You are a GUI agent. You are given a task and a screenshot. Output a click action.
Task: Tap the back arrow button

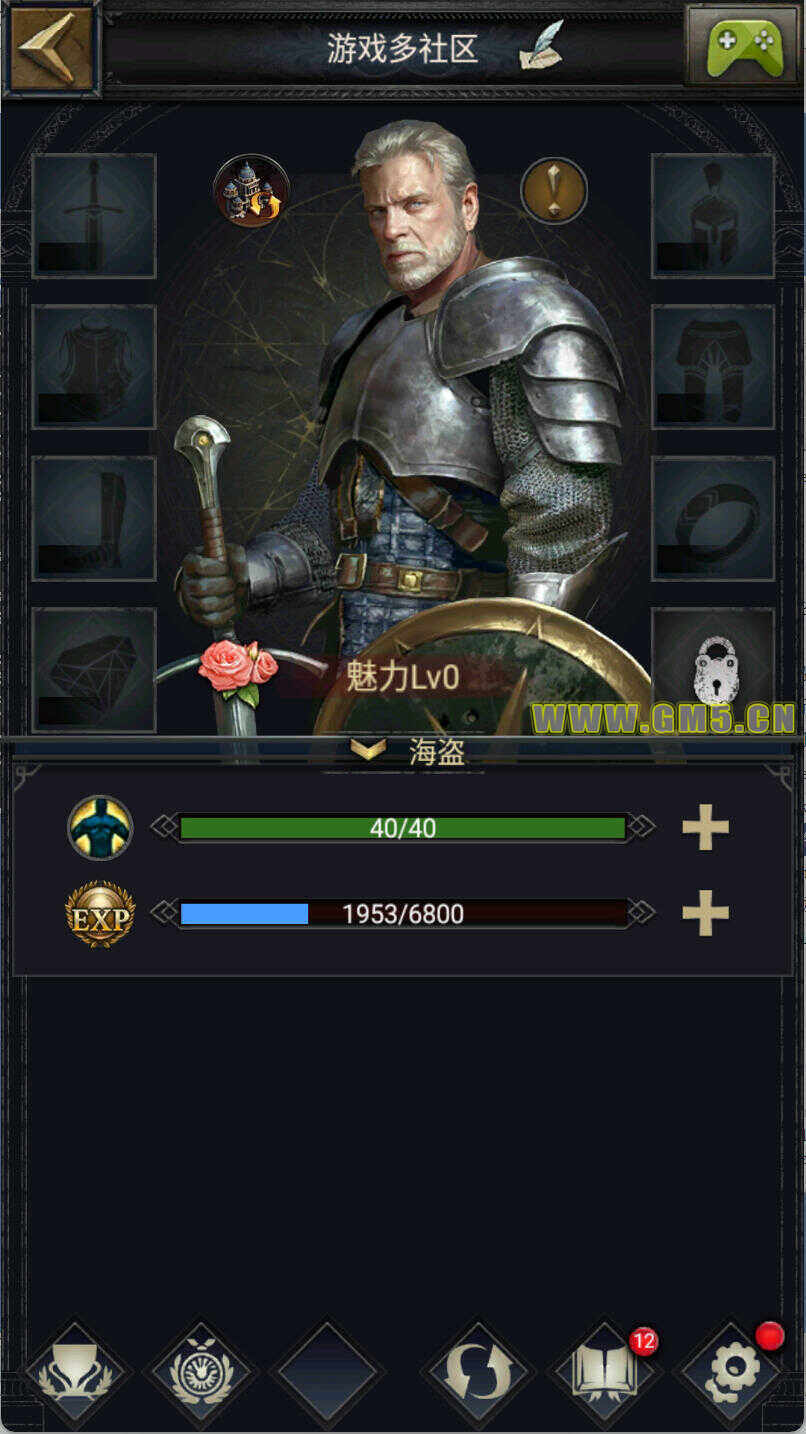pos(50,48)
